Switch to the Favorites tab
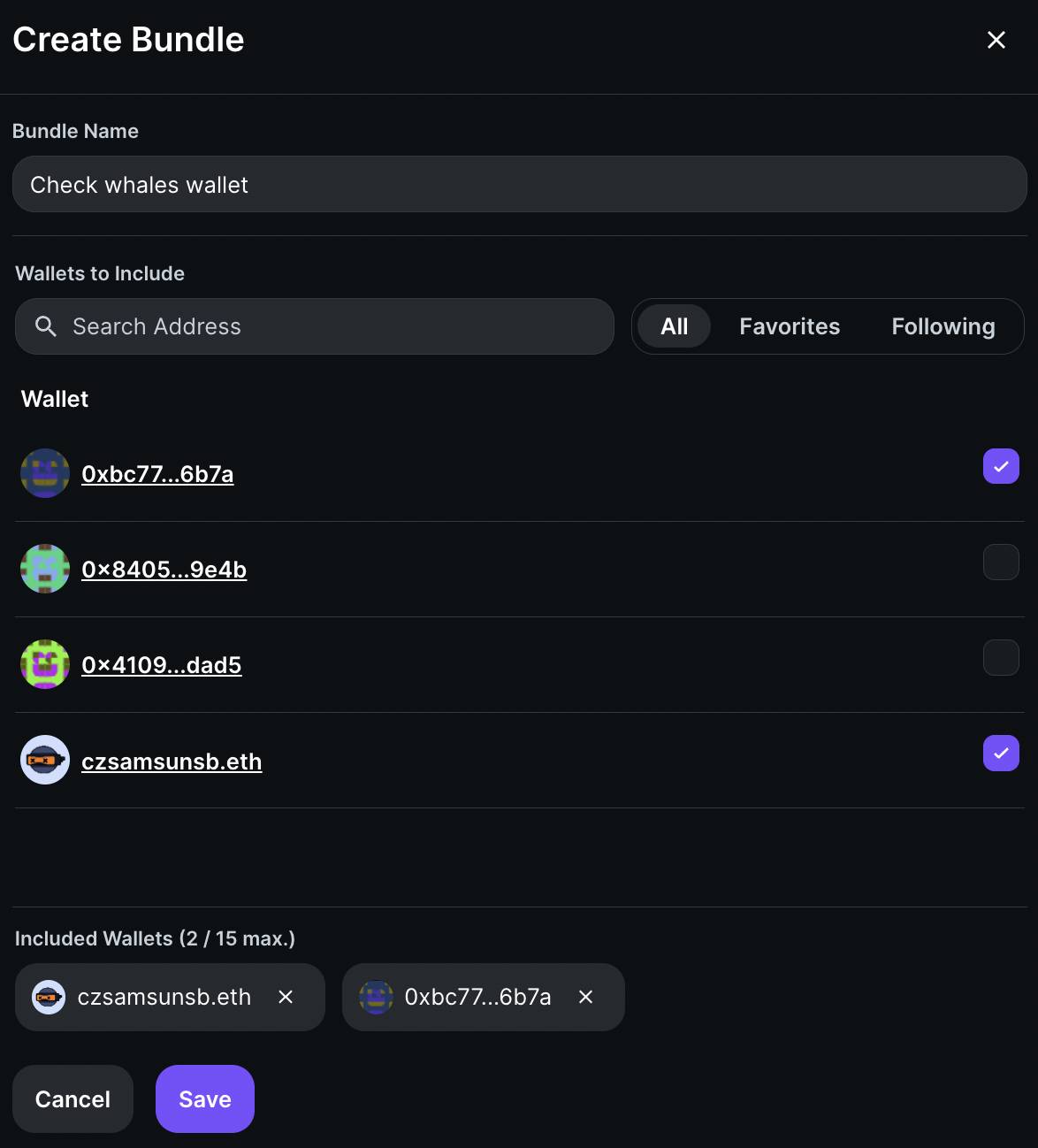The width and height of the screenshot is (1038, 1148). [790, 326]
